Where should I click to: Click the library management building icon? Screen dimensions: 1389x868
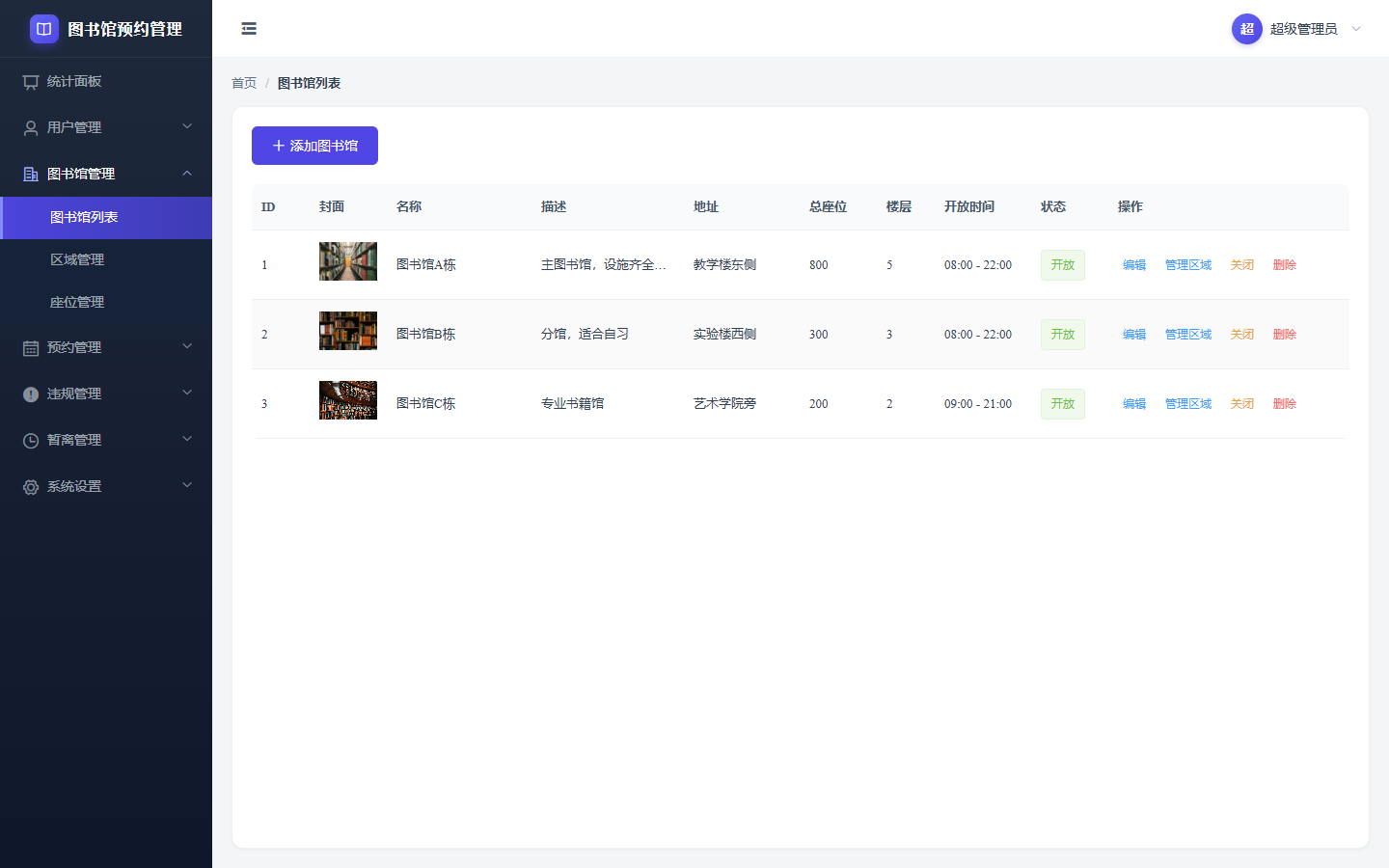tap(31, 175)
